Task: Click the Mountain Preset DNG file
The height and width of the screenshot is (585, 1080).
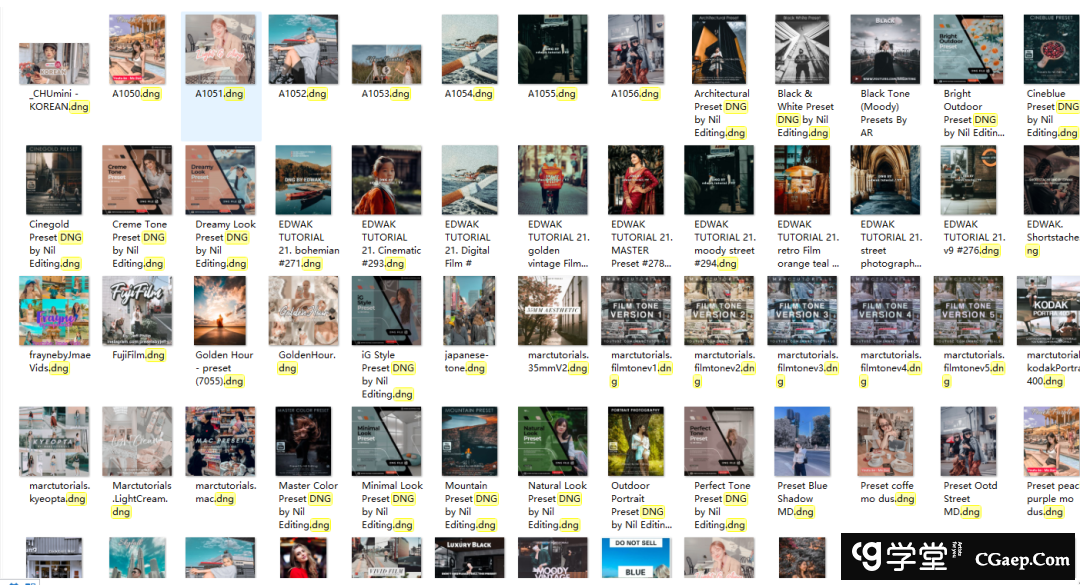Action: coord(470,441)
